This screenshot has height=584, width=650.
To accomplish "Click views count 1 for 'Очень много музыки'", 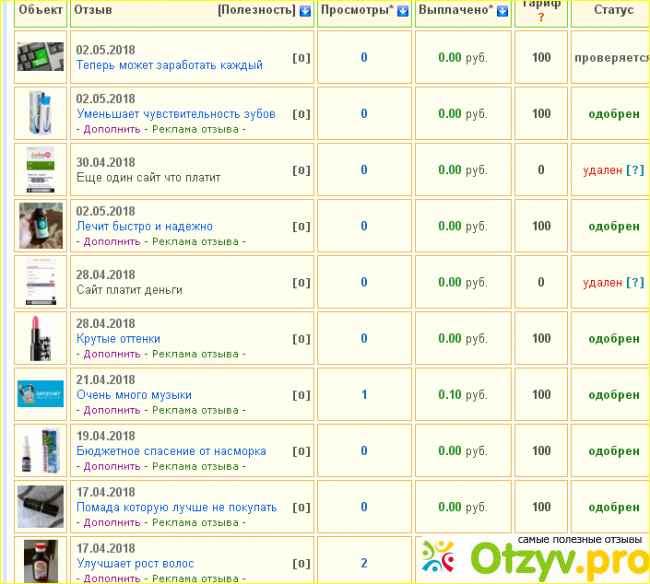I will 364,395.
